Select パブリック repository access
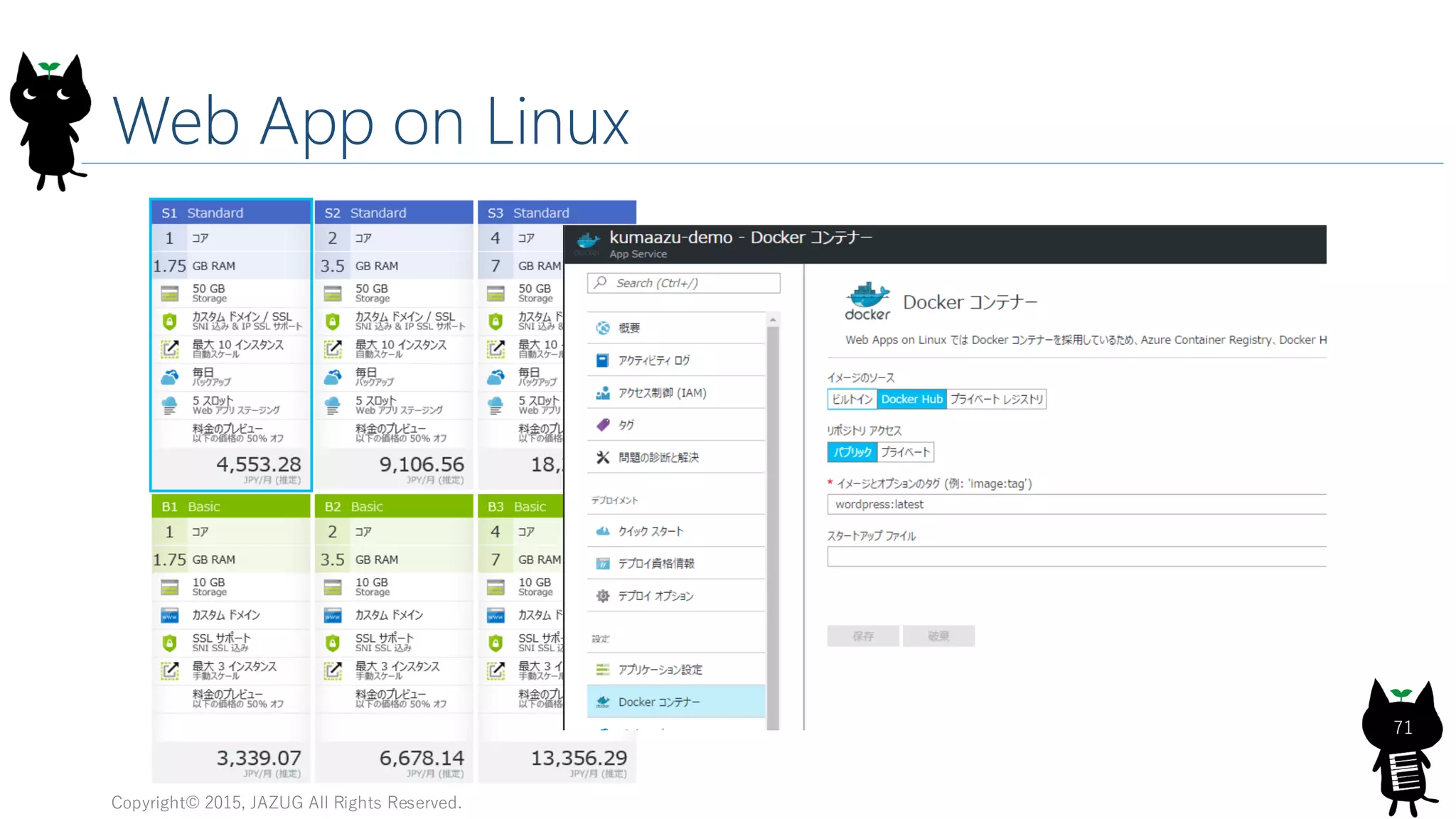The width and height of the screenshot is (1456, 819). tap(852, 452)
